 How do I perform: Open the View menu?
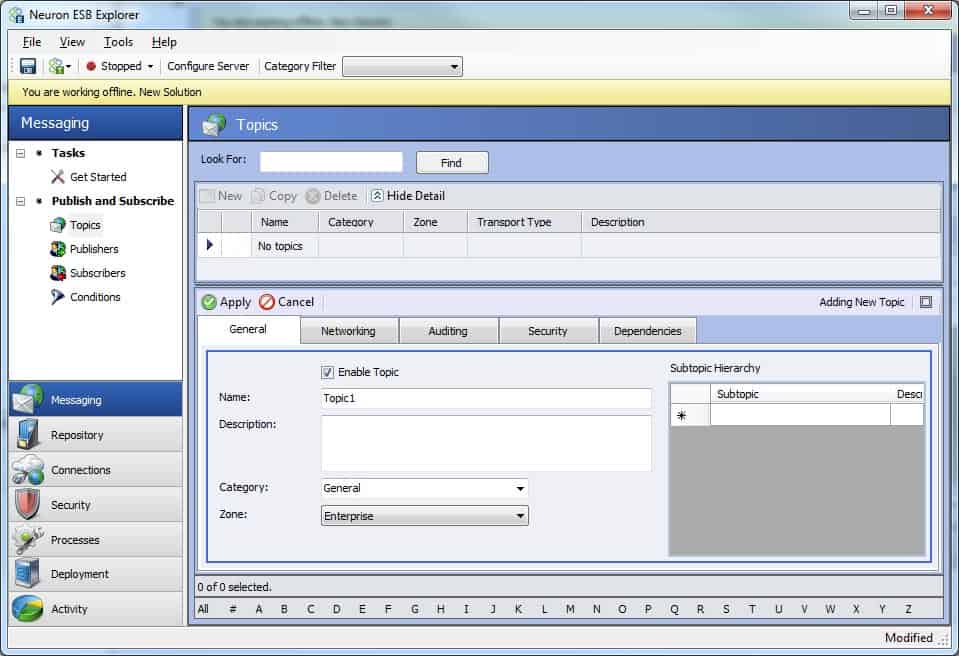72,42
